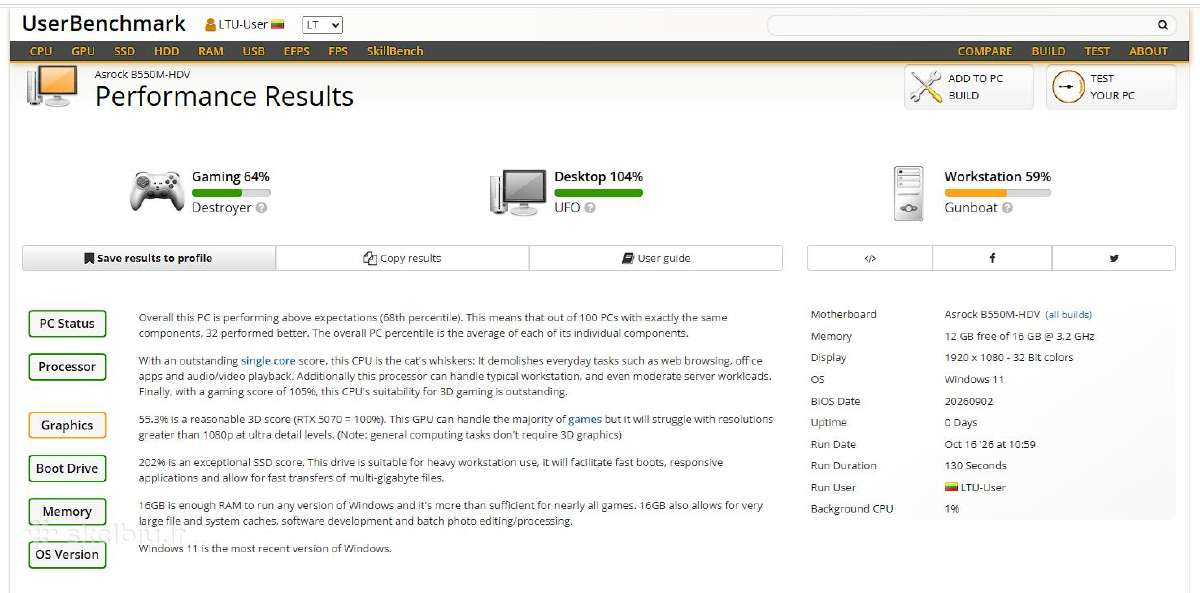Open the SSD menu
Screen dimensions: 1200x593
124,51
